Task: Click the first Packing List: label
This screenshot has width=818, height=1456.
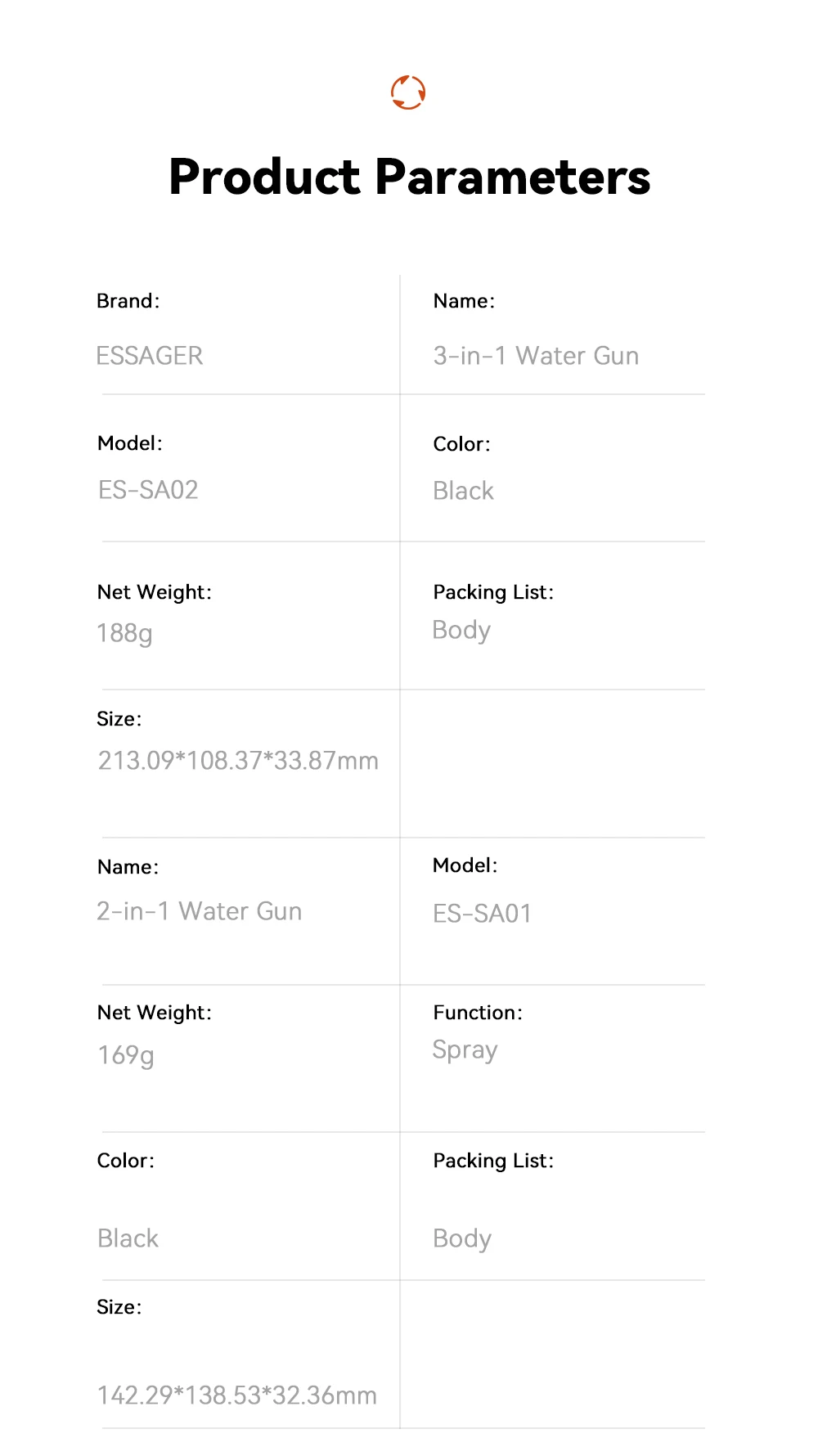Action: point(493,592)
